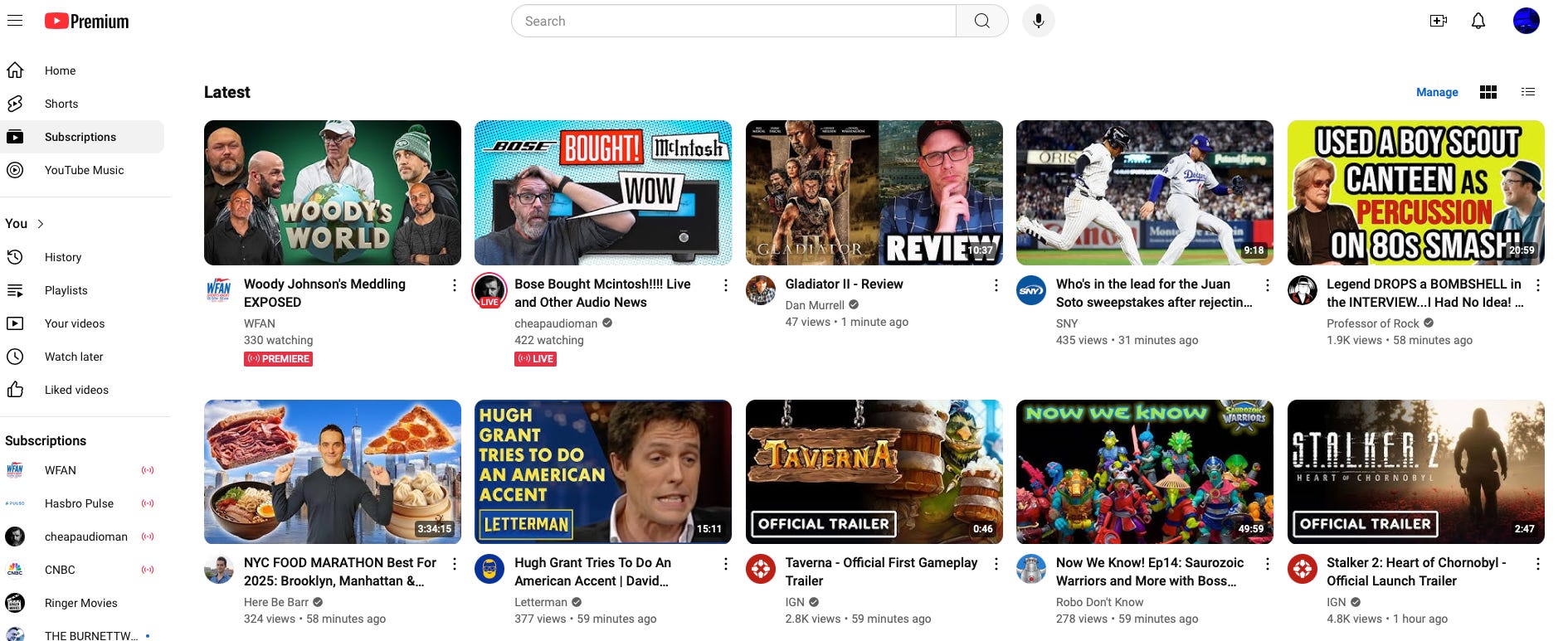Click cheapaudioman live avatar beside video title
Screen dimensions: 1568x641
[x=489, y=290]
